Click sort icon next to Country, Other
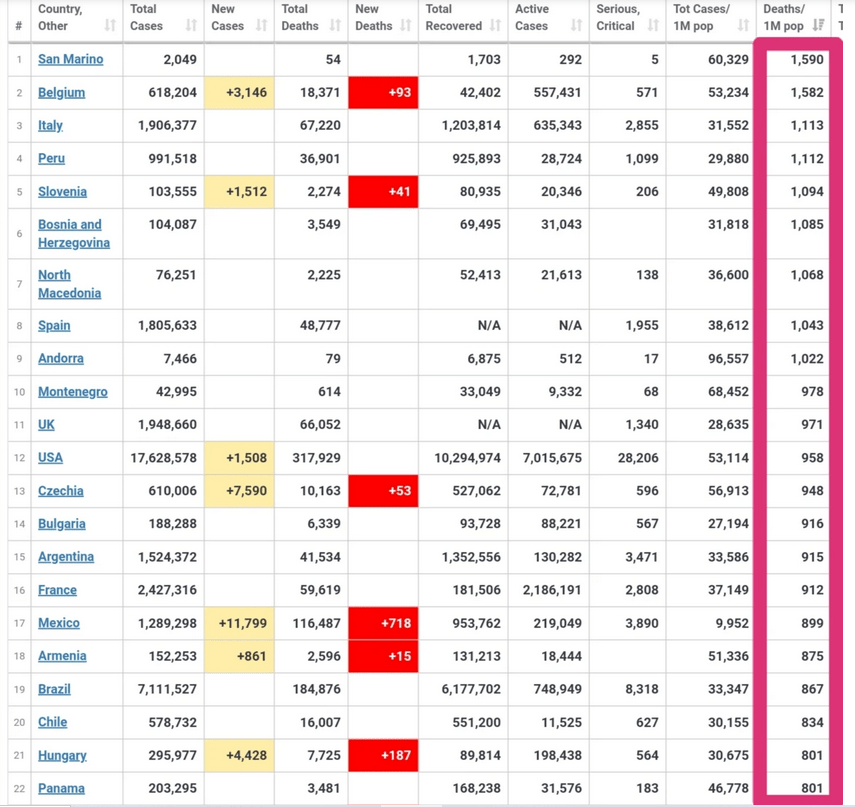Viewport: 855px width, 807px height. click(110, 26)
